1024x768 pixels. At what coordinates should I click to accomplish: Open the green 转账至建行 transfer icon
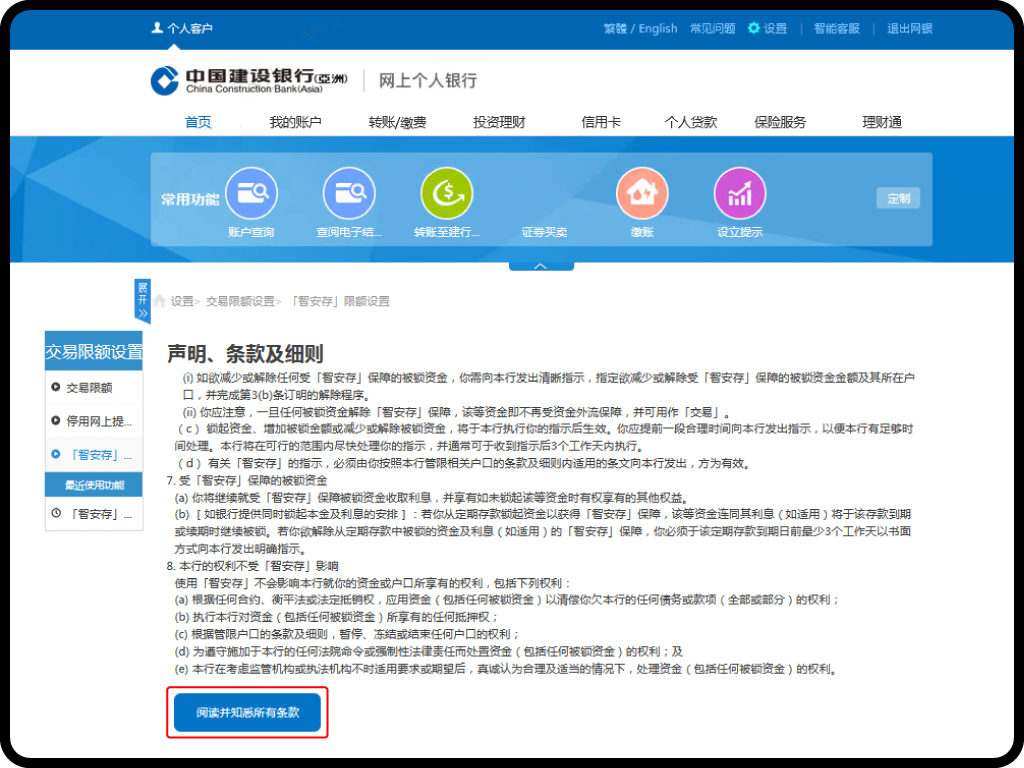click(x=446, y=194)
